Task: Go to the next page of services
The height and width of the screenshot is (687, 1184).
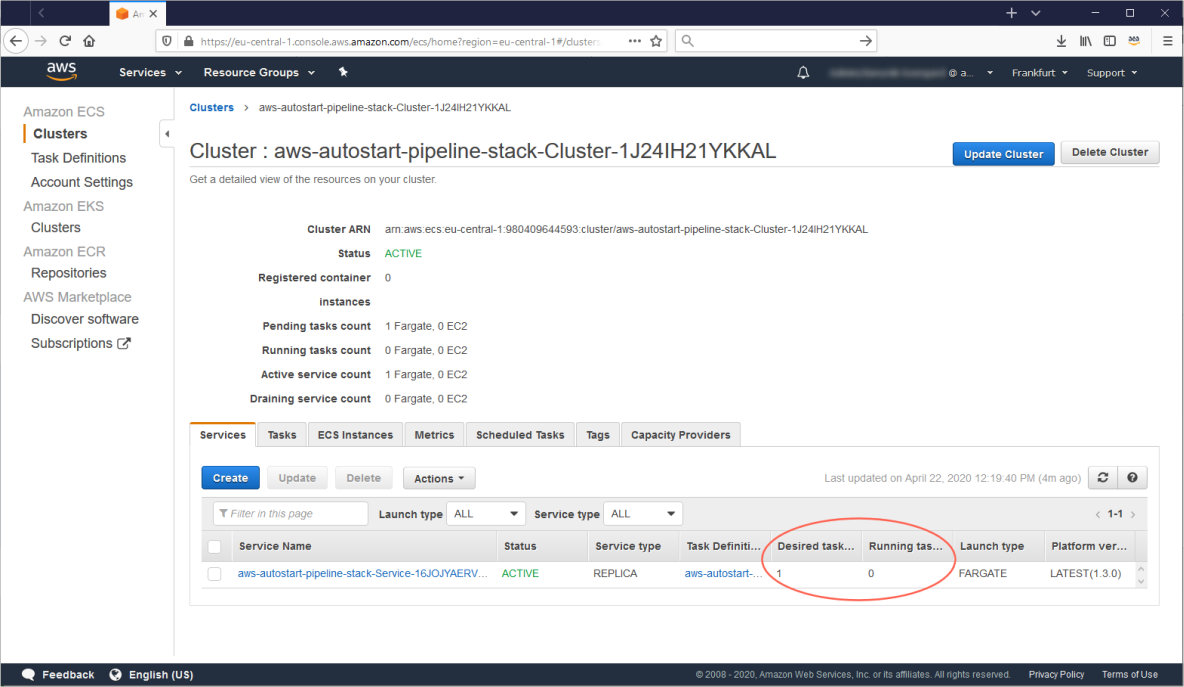Action: (x=1133, y=514)
